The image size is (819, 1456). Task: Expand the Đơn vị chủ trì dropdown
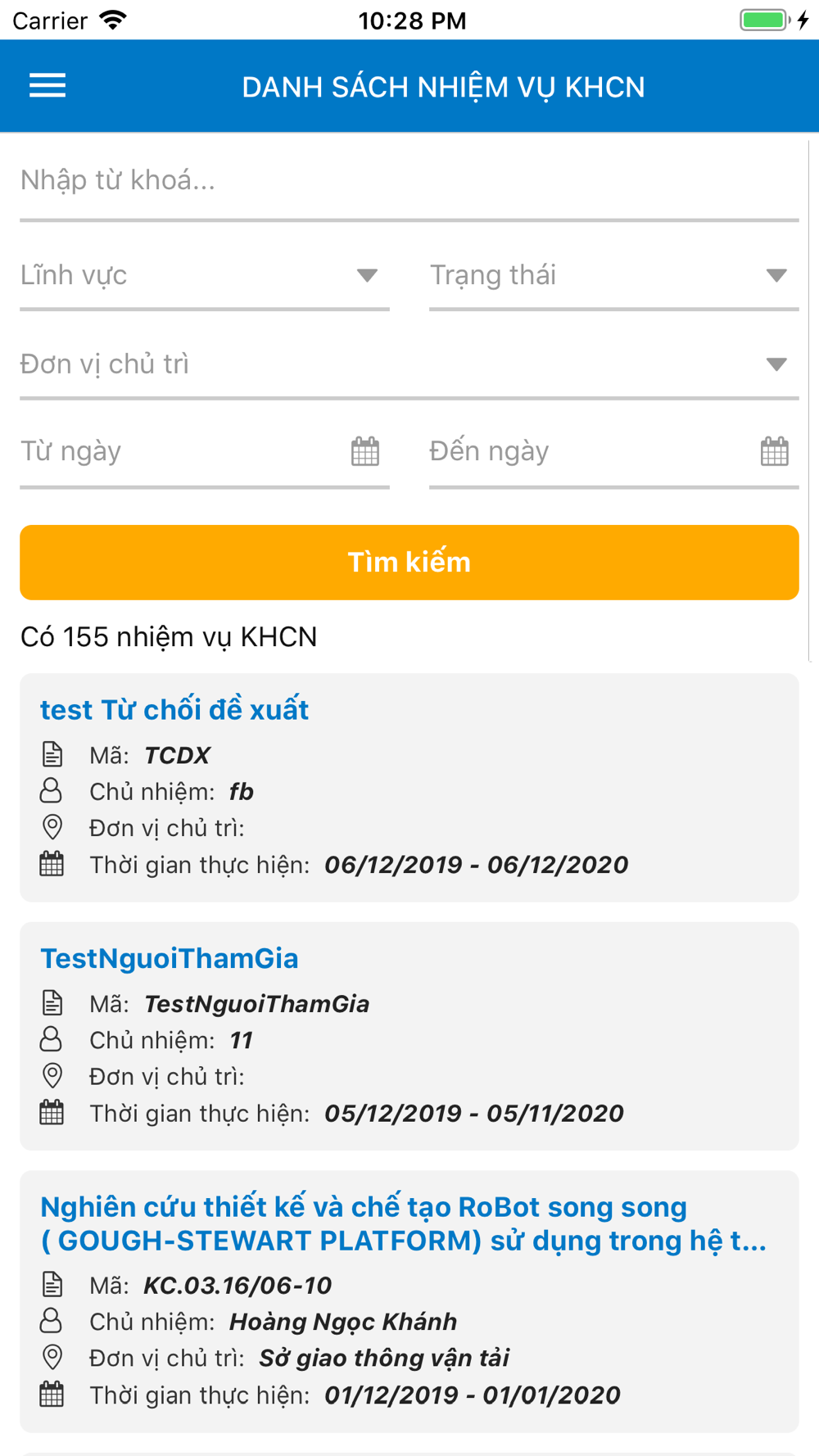click(409, 364)
